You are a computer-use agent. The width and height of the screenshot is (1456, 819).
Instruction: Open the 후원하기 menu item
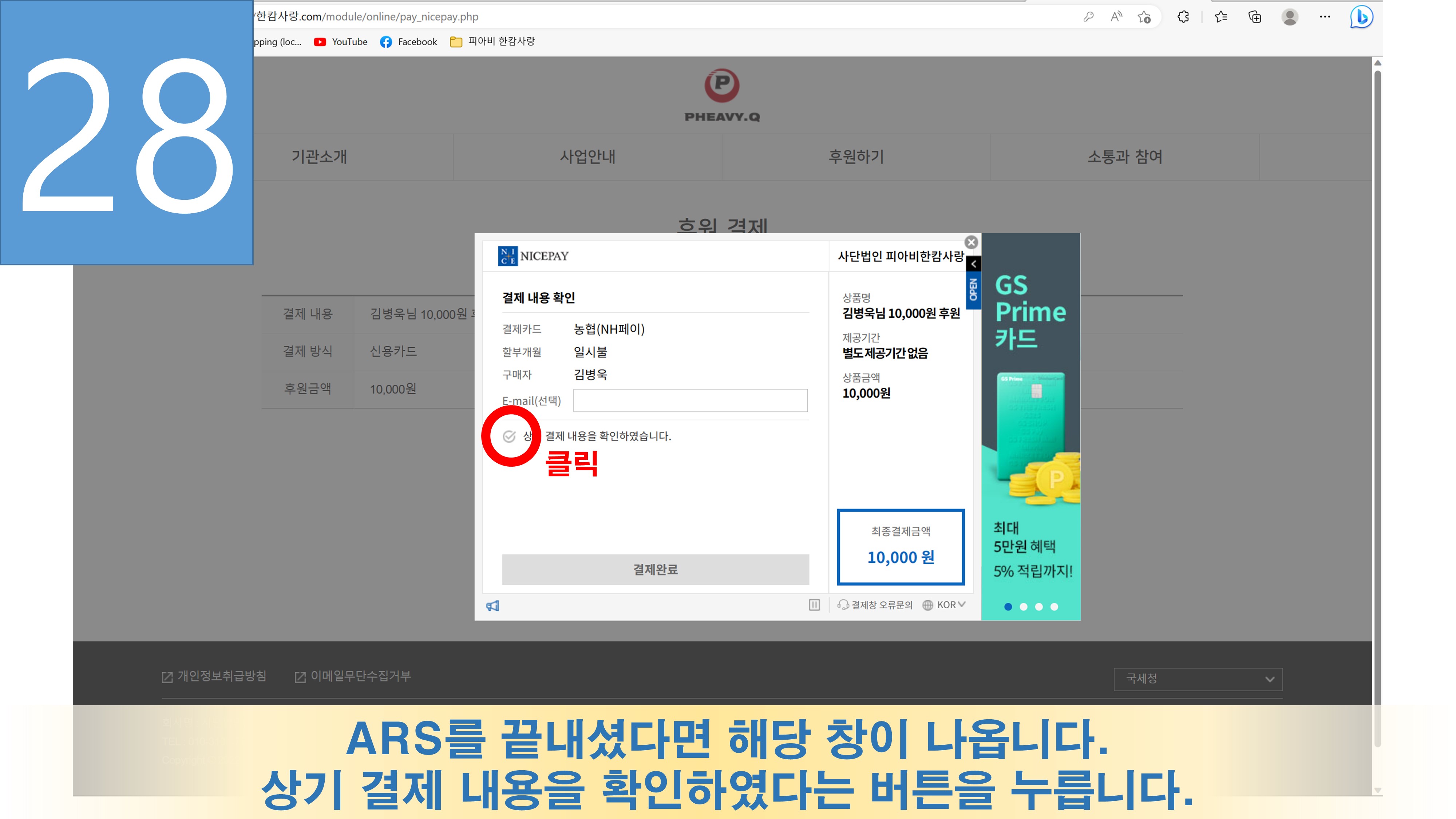click(856, 157)
